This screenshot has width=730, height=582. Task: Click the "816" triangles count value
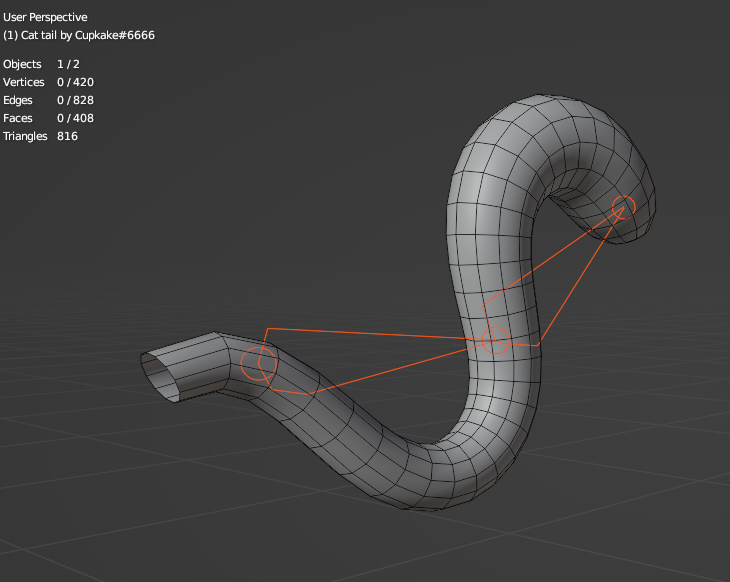[x=68, y=136]
